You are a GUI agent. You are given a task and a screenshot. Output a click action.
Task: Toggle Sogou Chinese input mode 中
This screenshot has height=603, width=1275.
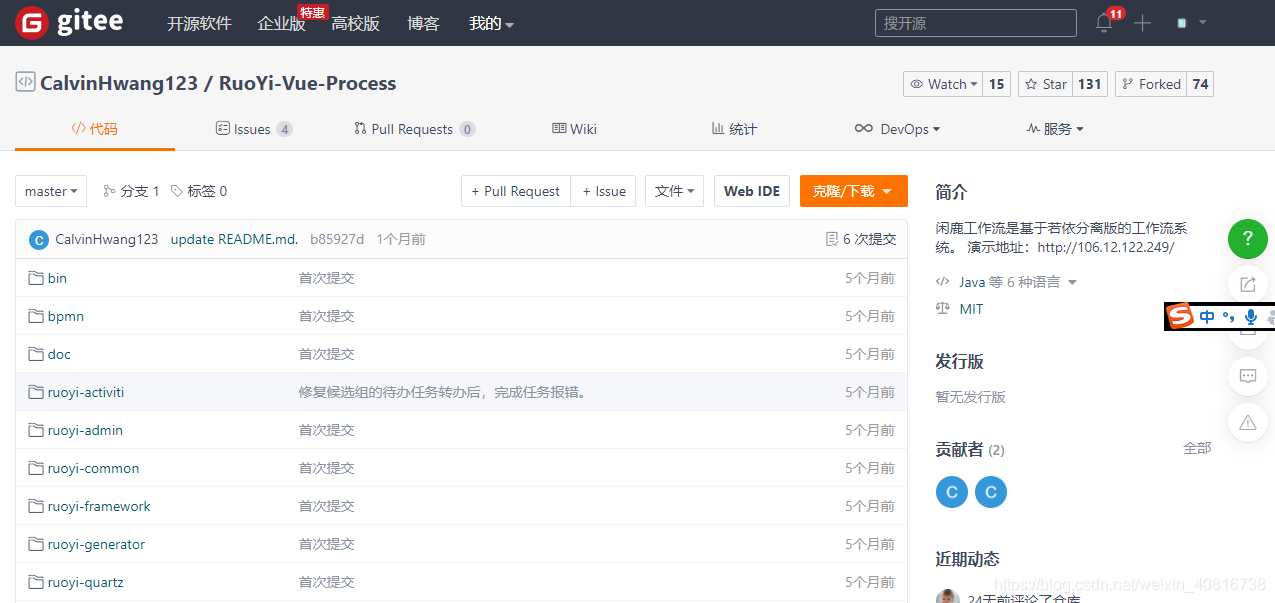click(1207, 317)
